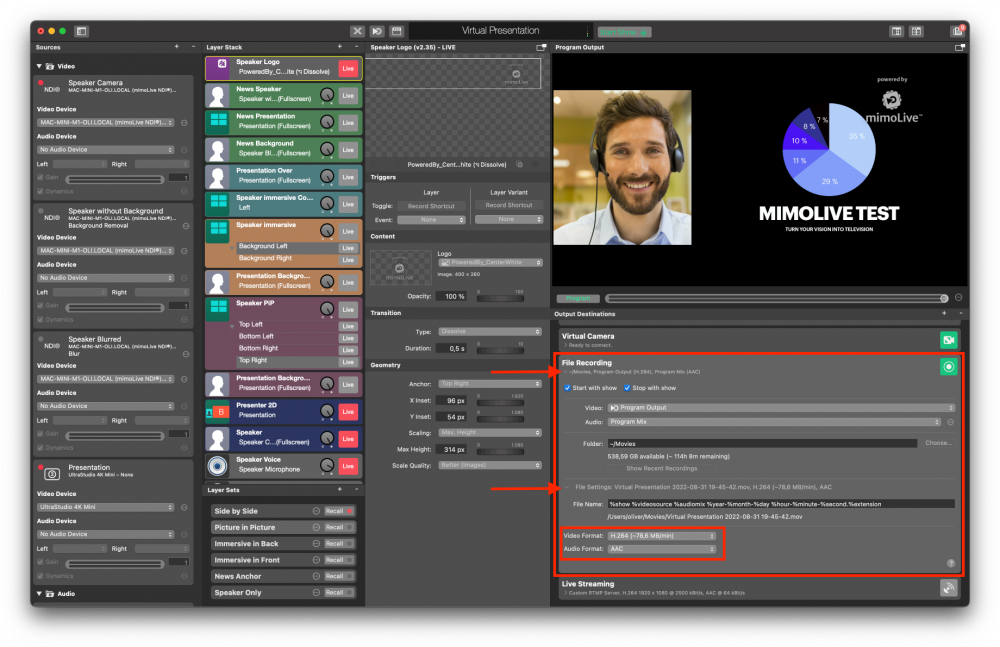Activate Live Streaming output button
This screenshot has height=647, width=1000.
pyautogui.click(x=948, y=588)
